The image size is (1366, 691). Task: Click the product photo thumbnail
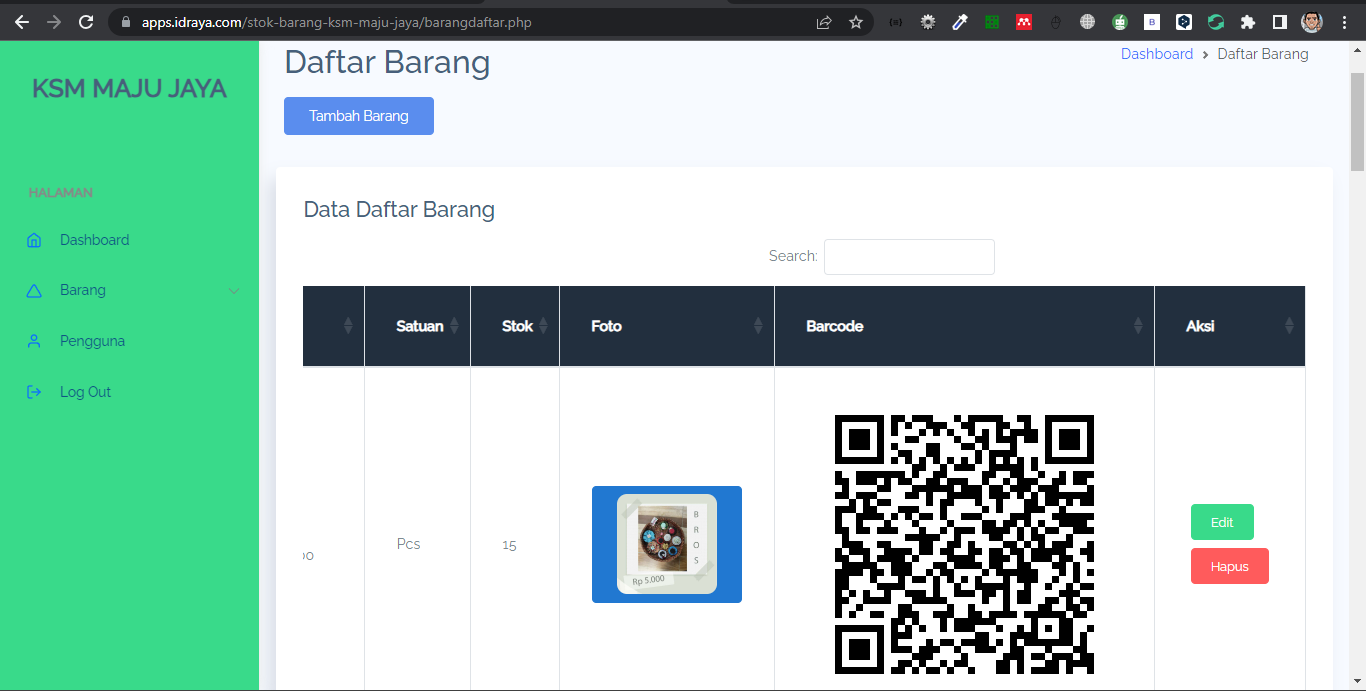pos(667,544)
